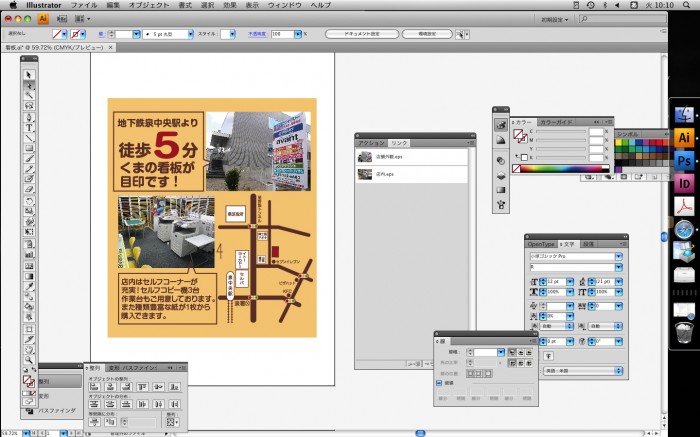Open the 効果 menu
This screenshot has width=700, height=437.
tap(230, 5)
